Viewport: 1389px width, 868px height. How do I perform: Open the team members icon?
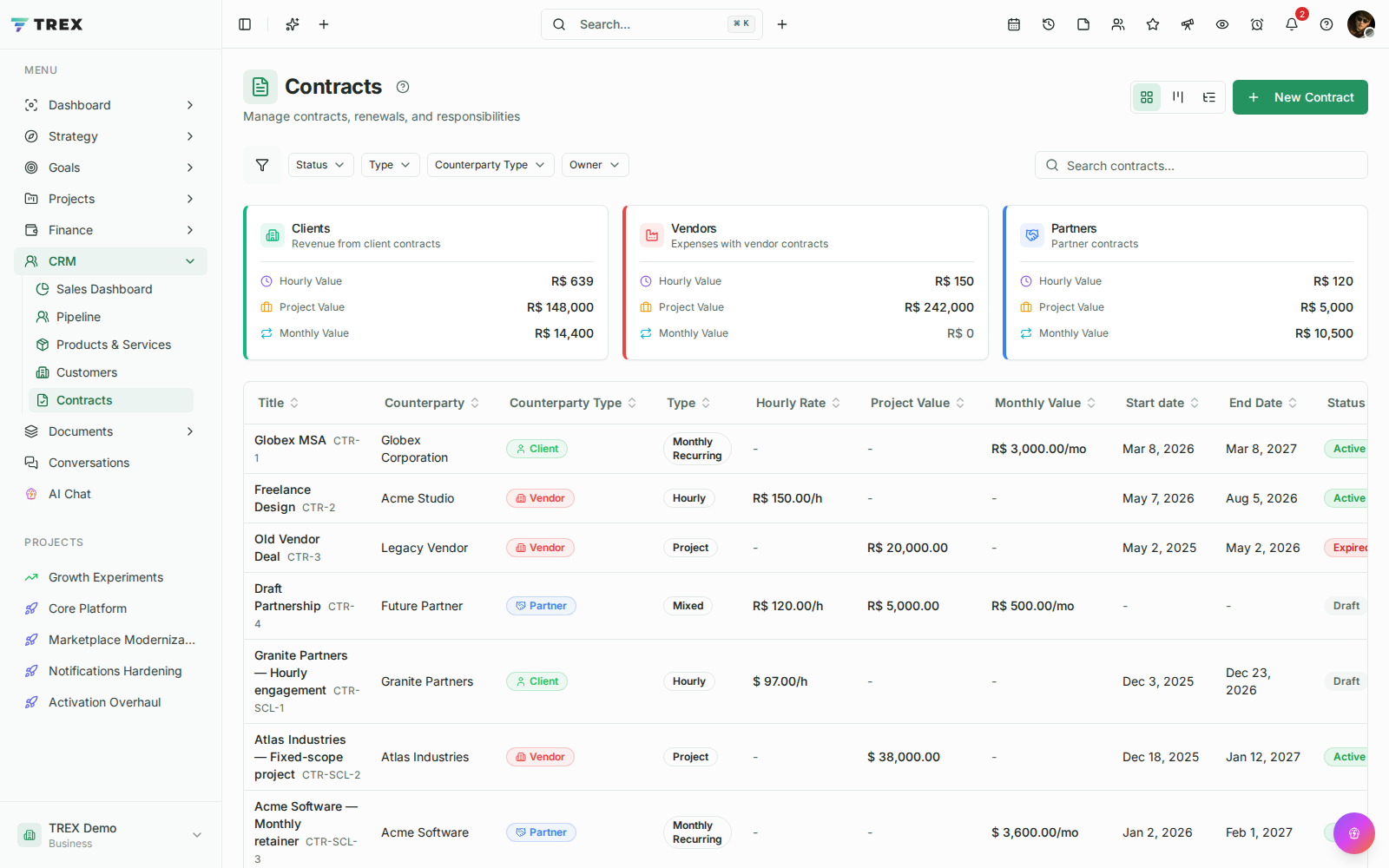1118,24
